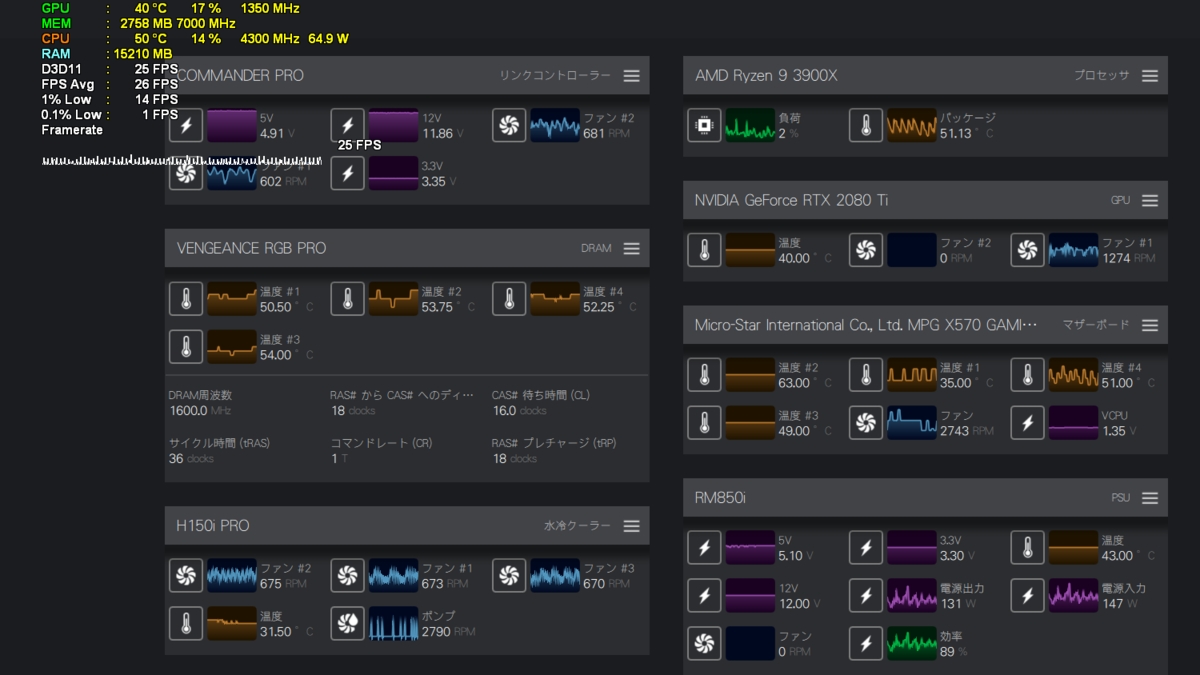Viewport: 1200px width, 675px height.
Task: Click the RM850i 効率 efficiency icon
Action: [867, 644]
